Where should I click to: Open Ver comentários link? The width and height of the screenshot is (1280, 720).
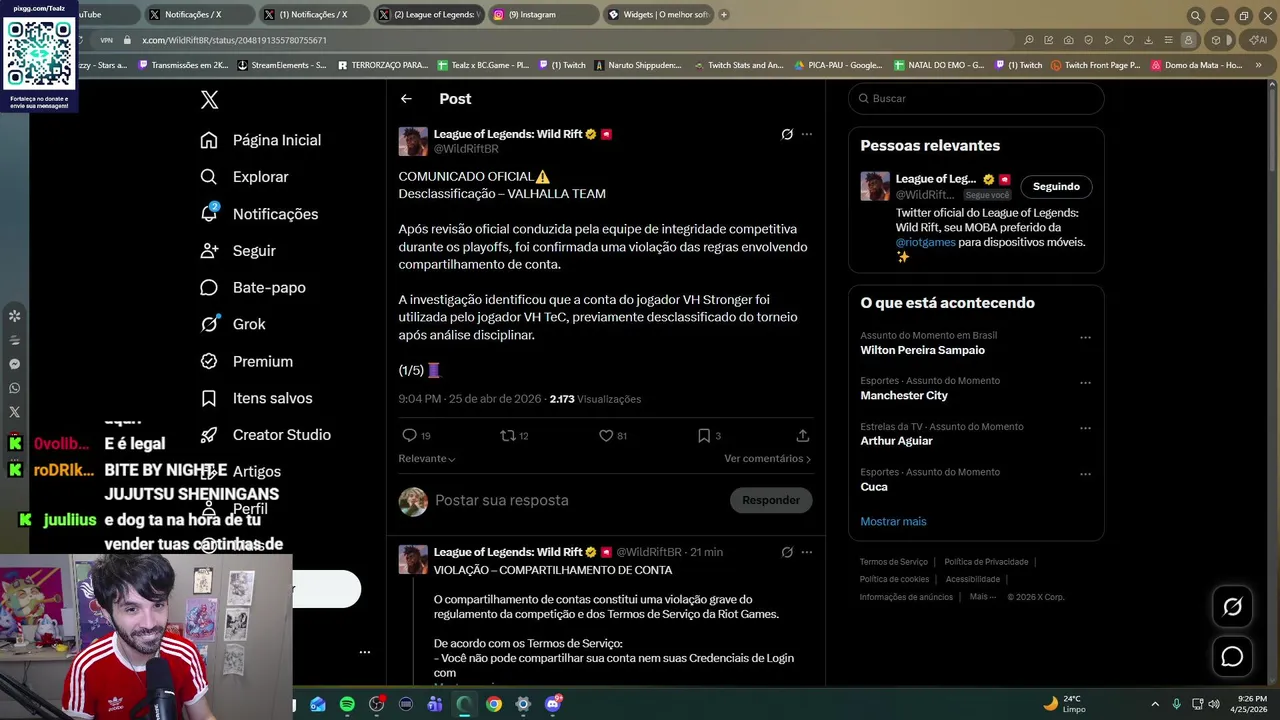pyautogui.click(x=767, y=459)
